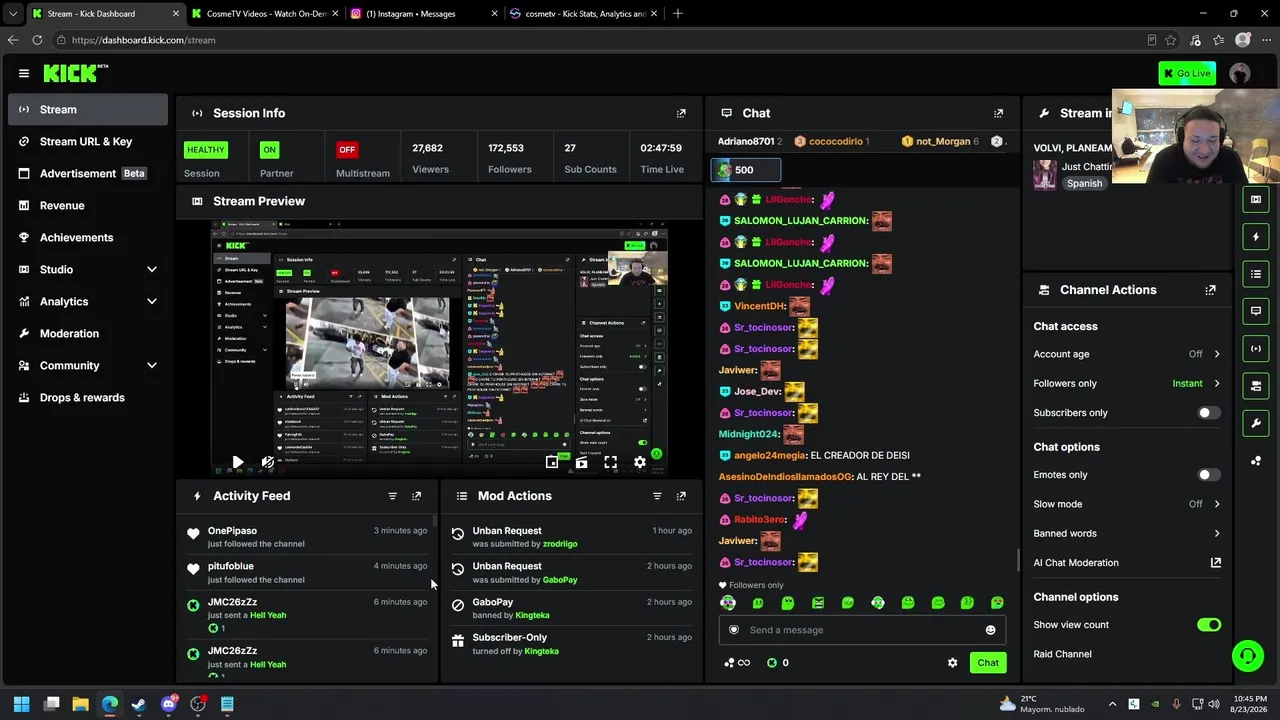Open Account age options chevron
The height and width of the screenshot is (720, 1280).
click(x=1217, y=354)
